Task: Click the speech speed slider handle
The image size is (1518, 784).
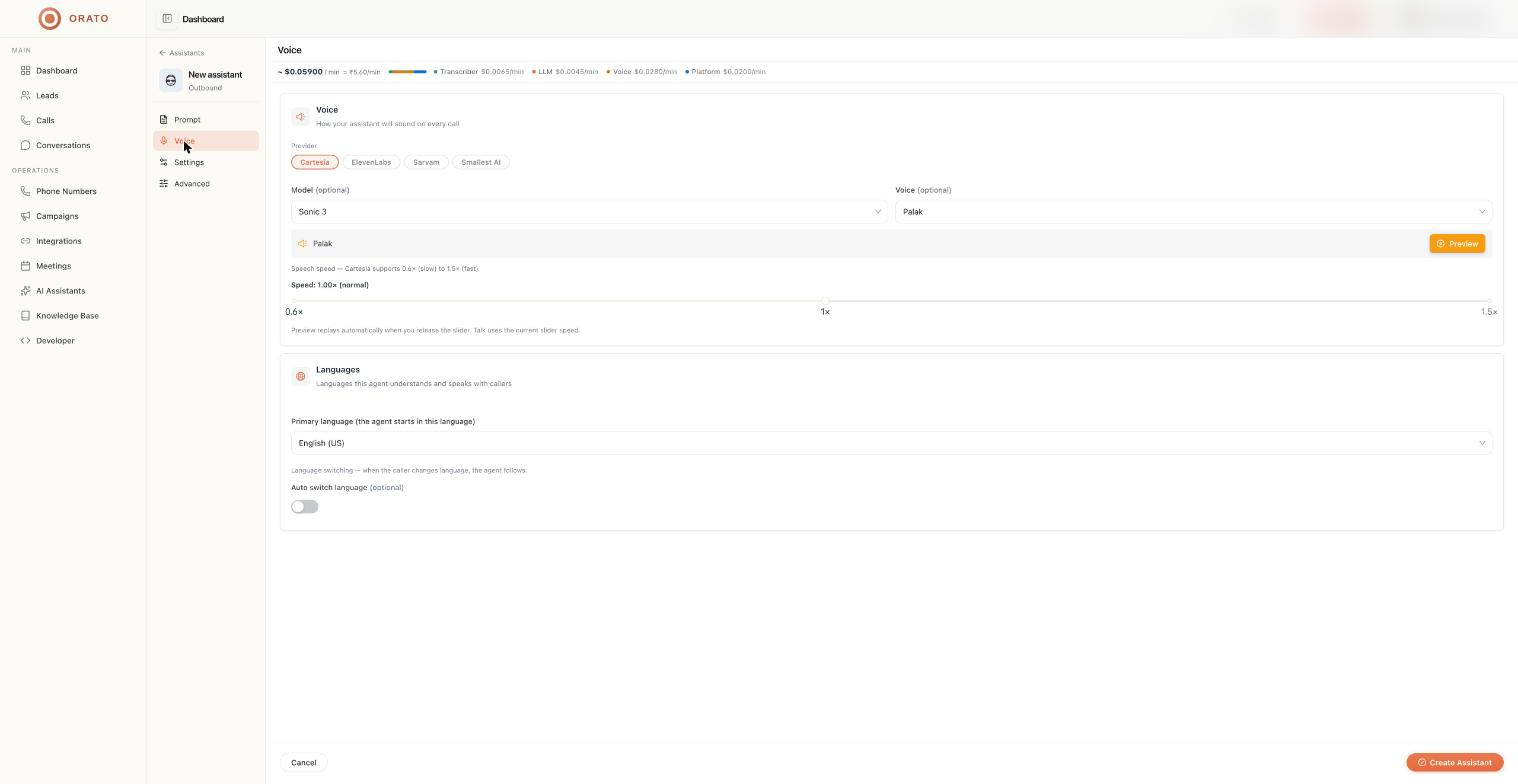Action: click(825, 301)
